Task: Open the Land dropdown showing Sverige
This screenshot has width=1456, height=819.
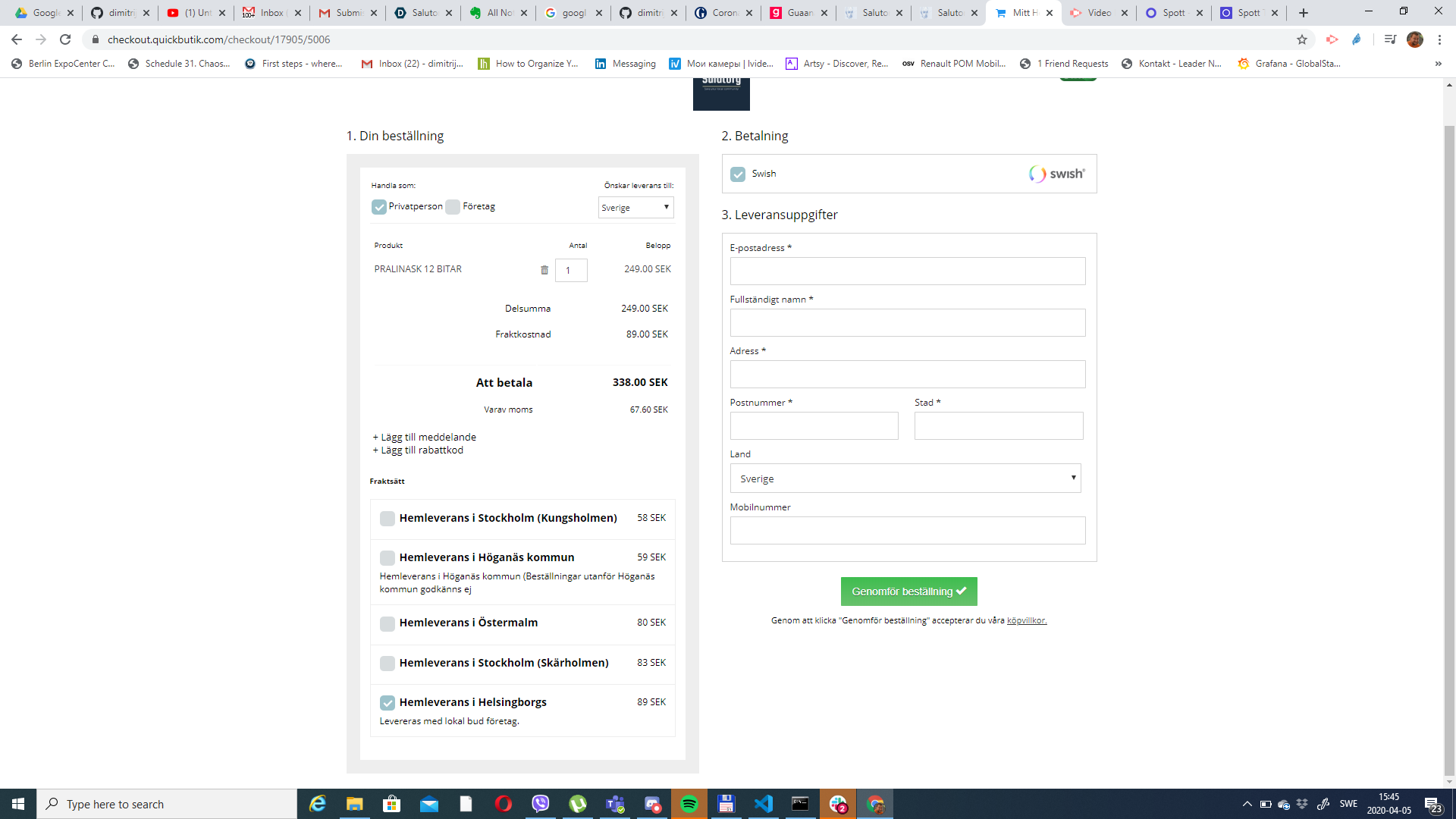Action: tap(905, 479)
